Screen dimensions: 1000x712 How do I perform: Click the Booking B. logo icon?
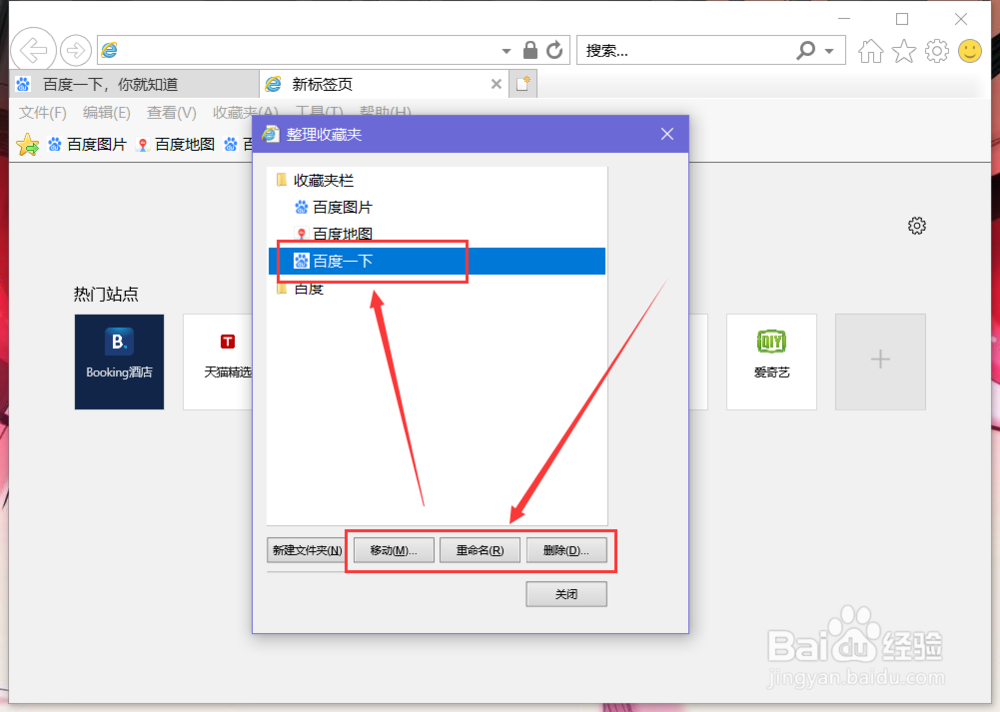119,341
